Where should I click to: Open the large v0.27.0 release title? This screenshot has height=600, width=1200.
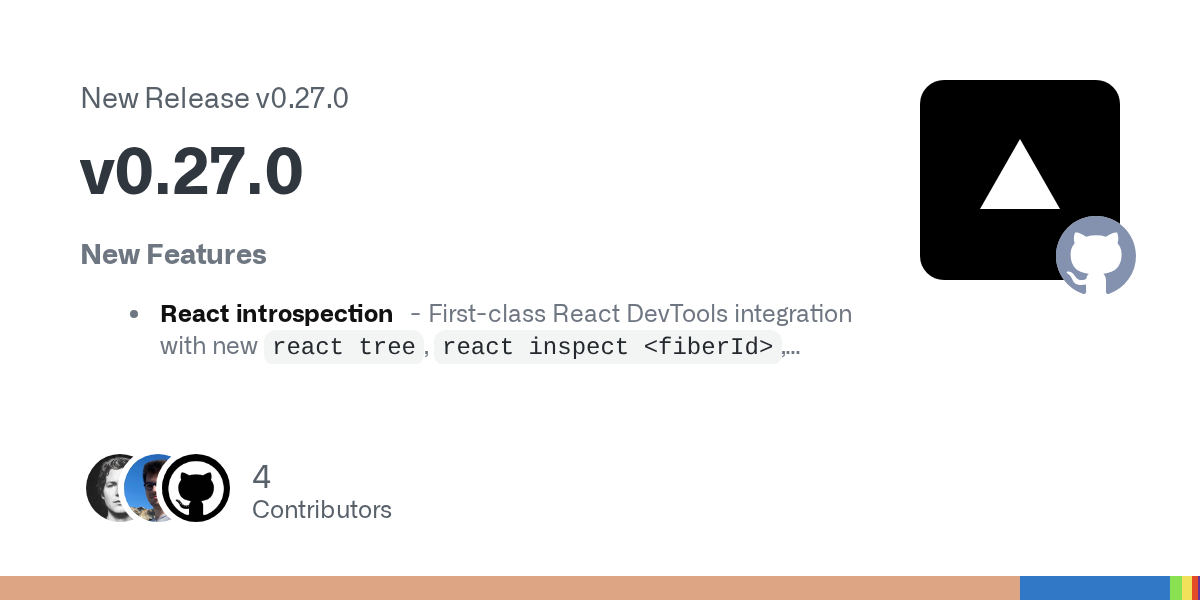click(x=191, y=172)
